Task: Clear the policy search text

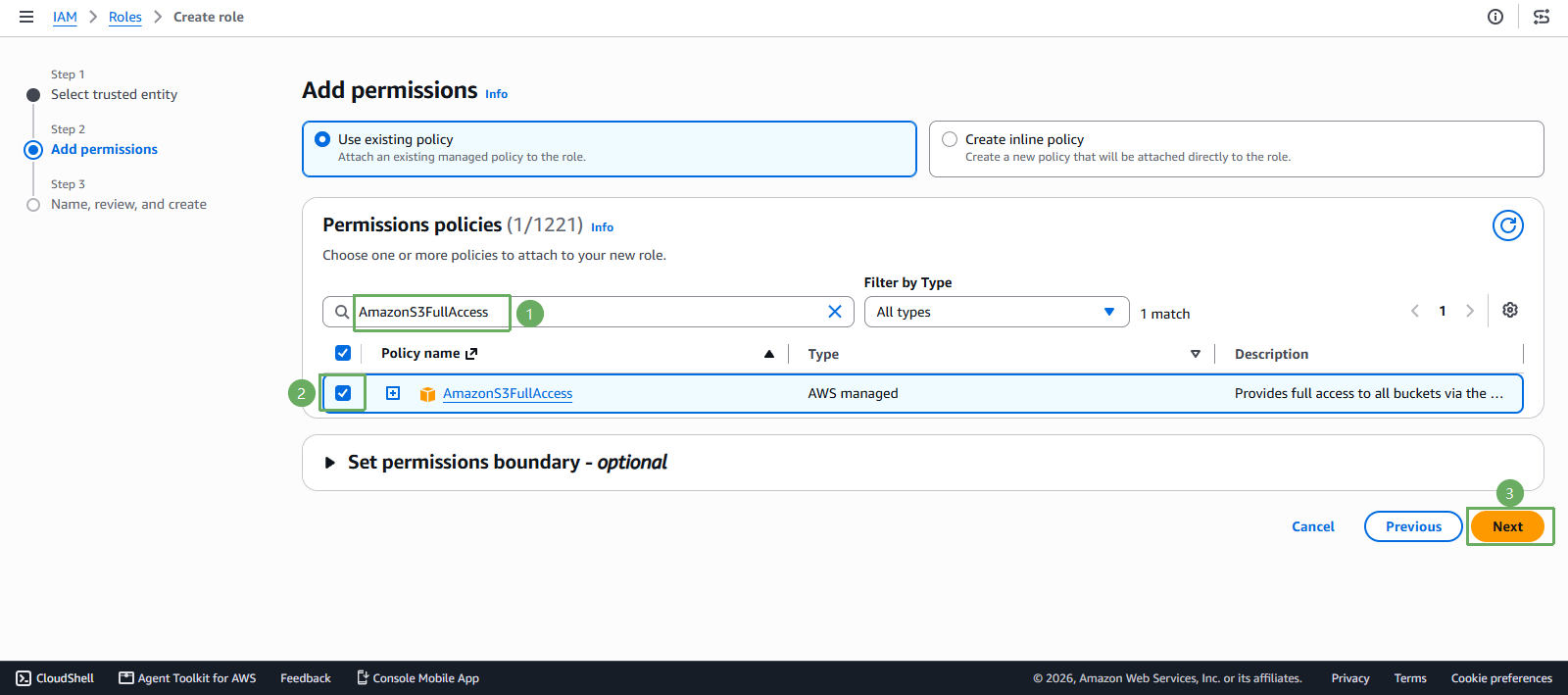Action: pyautogui.click(x=835, y=312)
